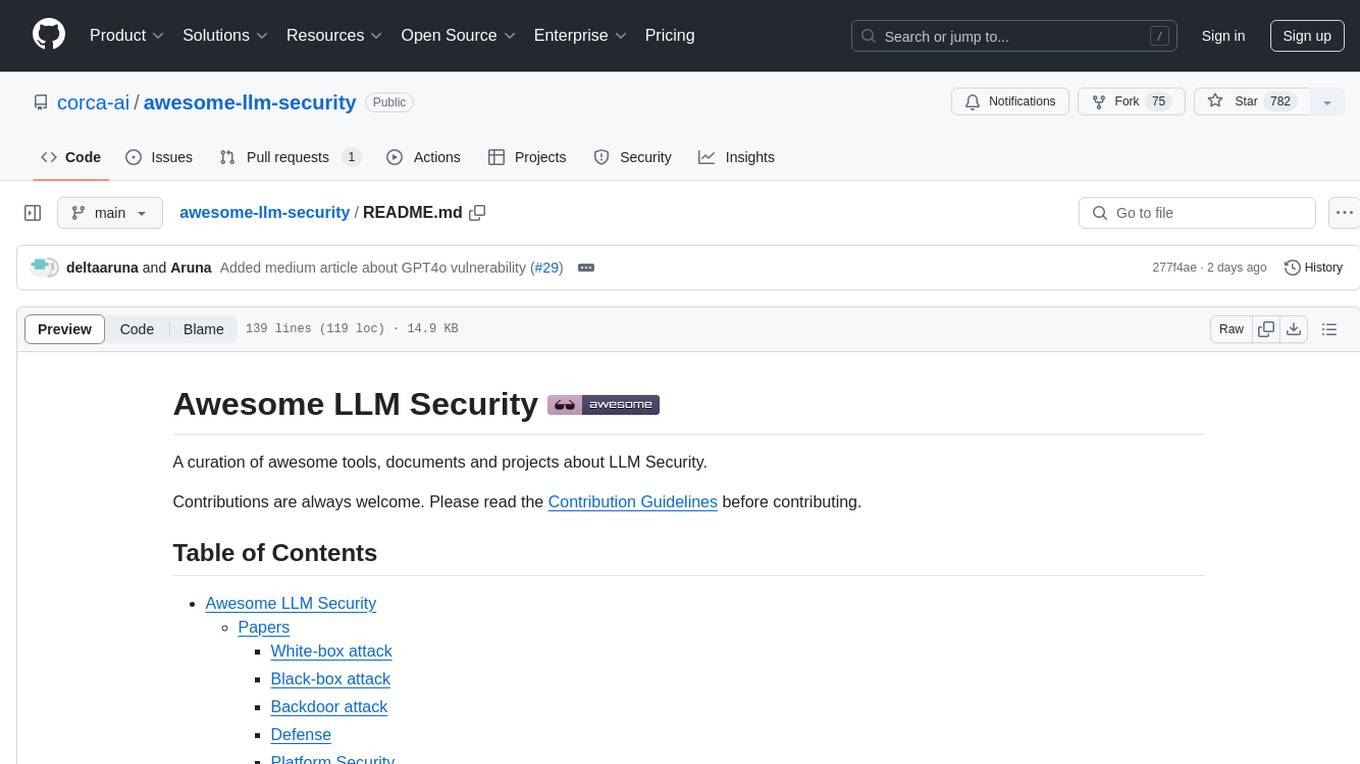Fork the repository
This screenshot has width=1360, height=764.
(1131, 102)
